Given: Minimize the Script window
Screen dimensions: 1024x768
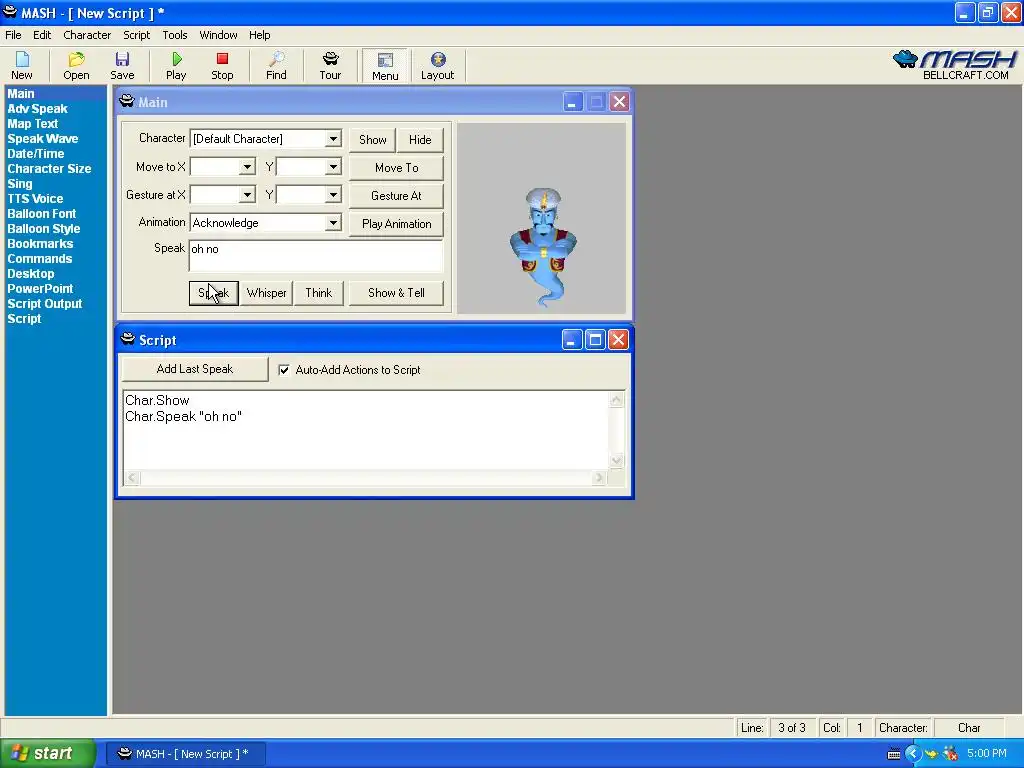Looking at the screenshot, I should [x=571, y=340].
